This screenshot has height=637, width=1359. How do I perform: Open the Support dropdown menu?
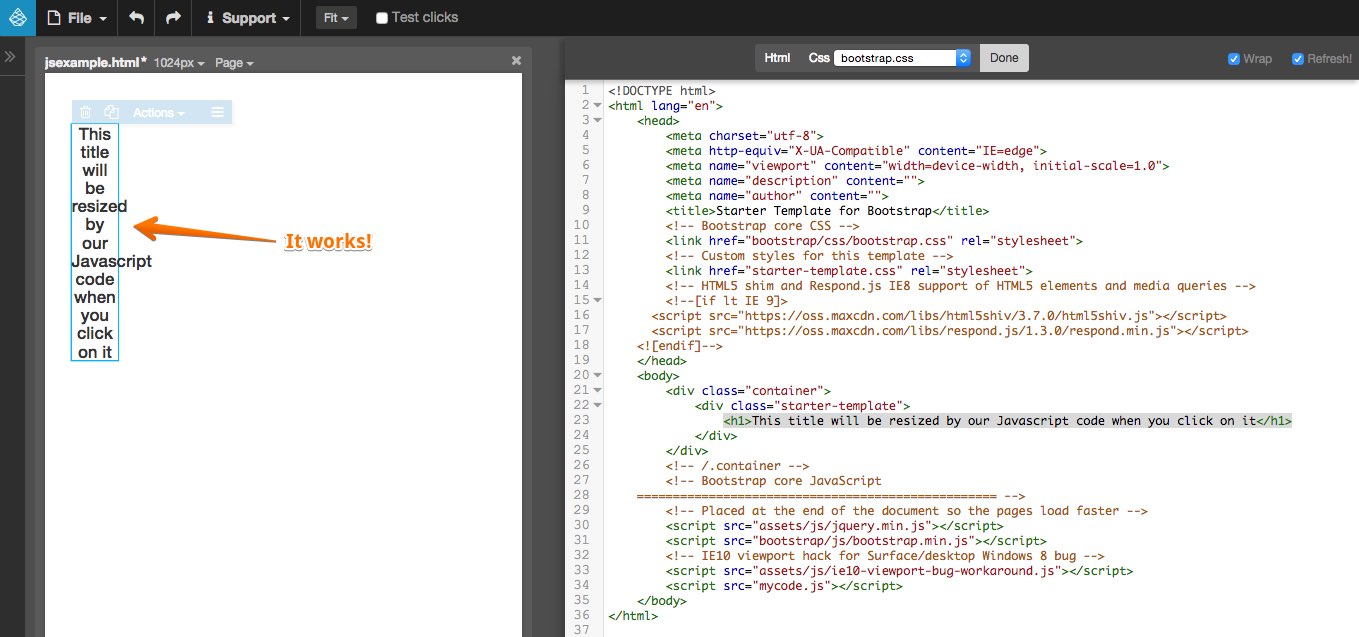[248, 18]
